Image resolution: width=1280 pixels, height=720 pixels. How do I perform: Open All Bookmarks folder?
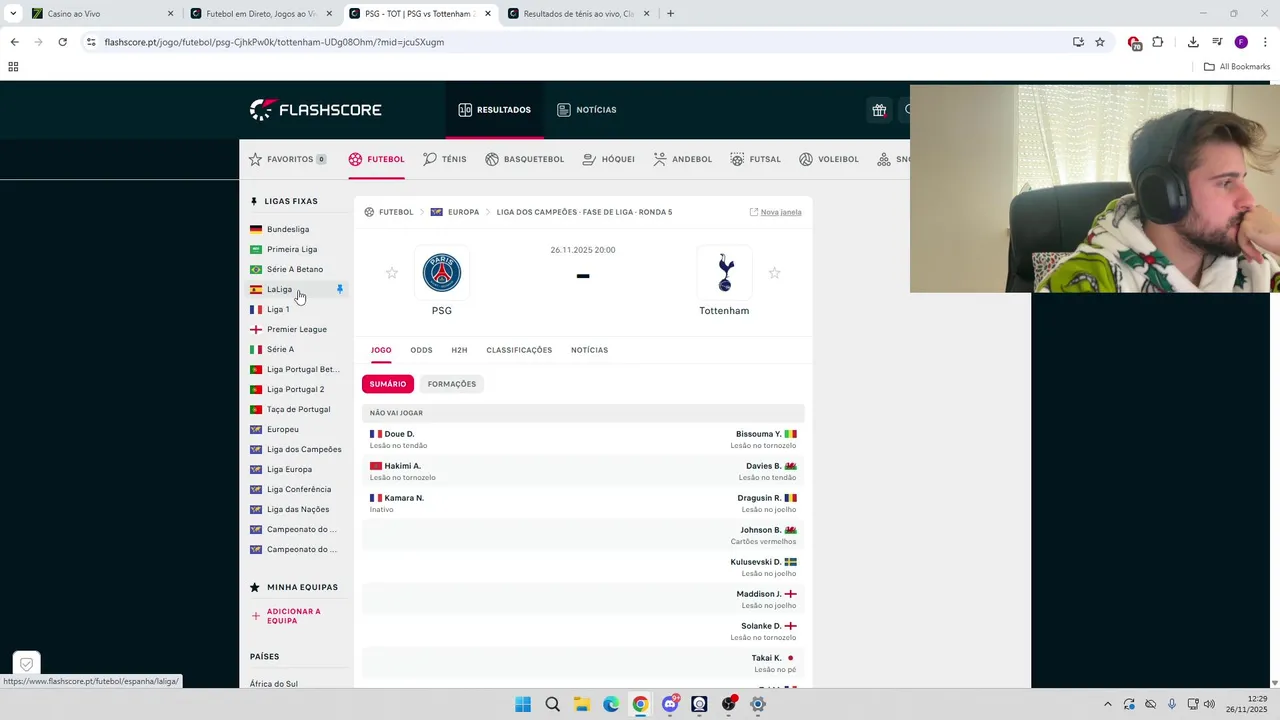point(1237,67)
